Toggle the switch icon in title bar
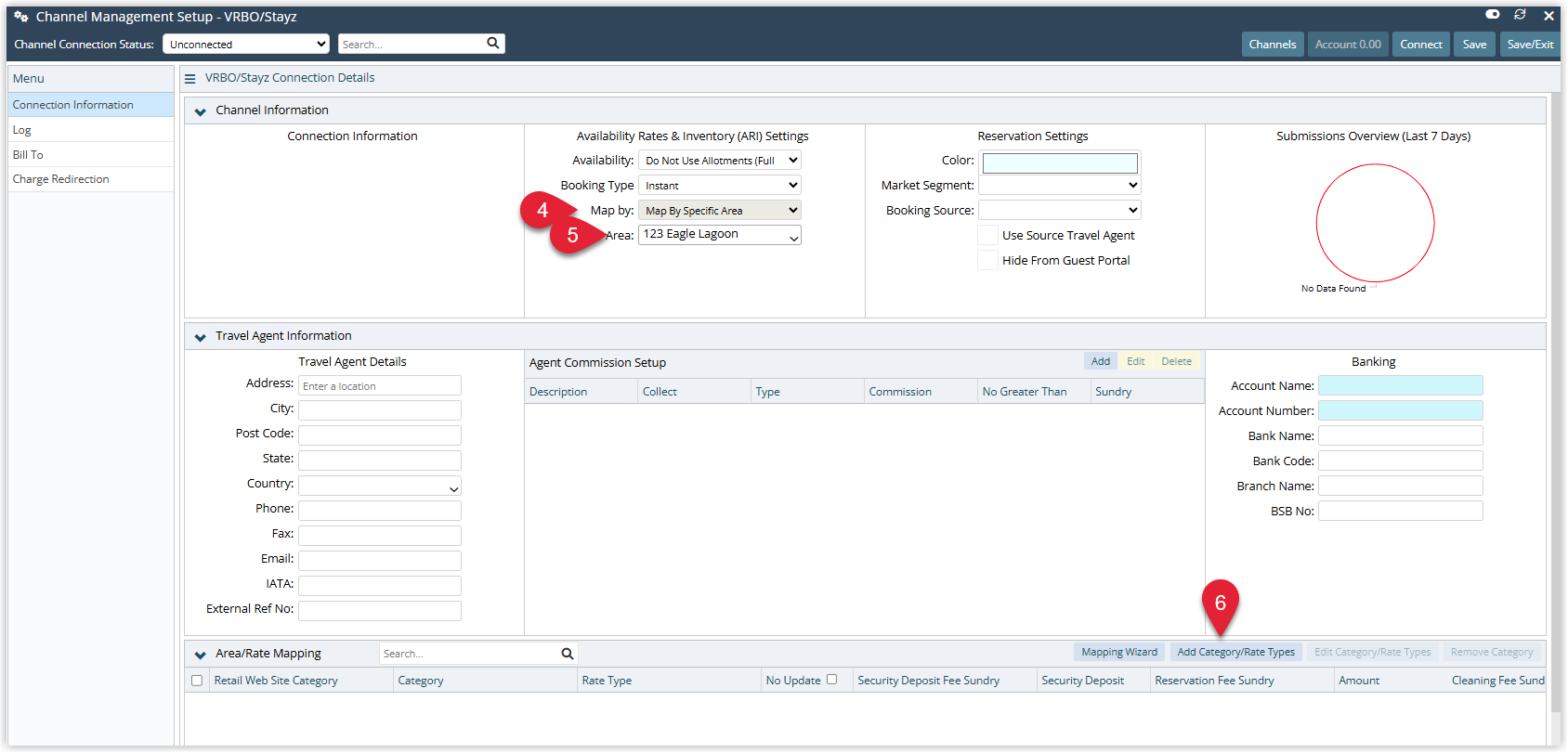The height and width of the screenshot is (753, 1568). (1493, 15)
